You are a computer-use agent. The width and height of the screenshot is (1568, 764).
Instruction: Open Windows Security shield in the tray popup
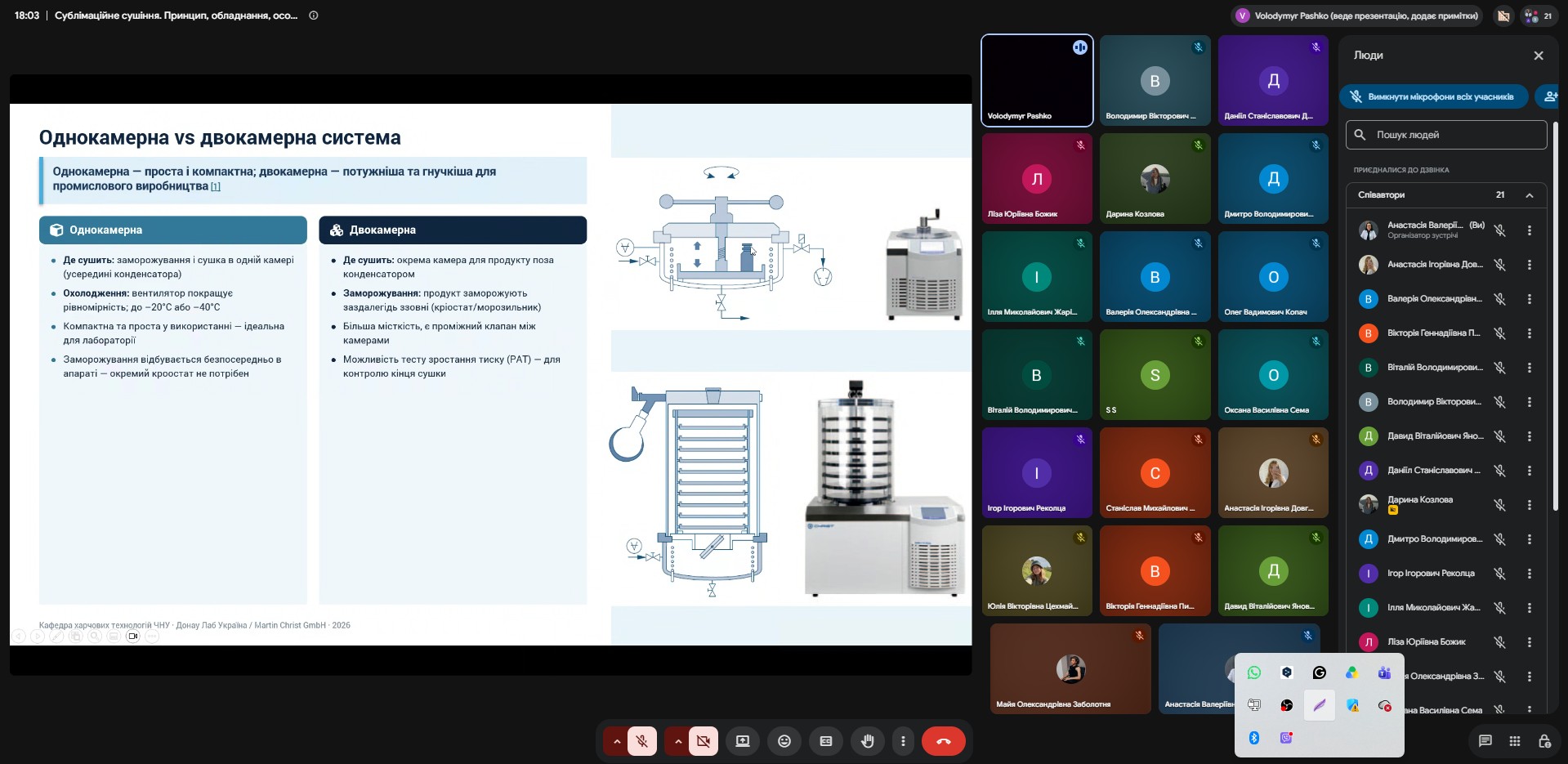coord(1352,705)
